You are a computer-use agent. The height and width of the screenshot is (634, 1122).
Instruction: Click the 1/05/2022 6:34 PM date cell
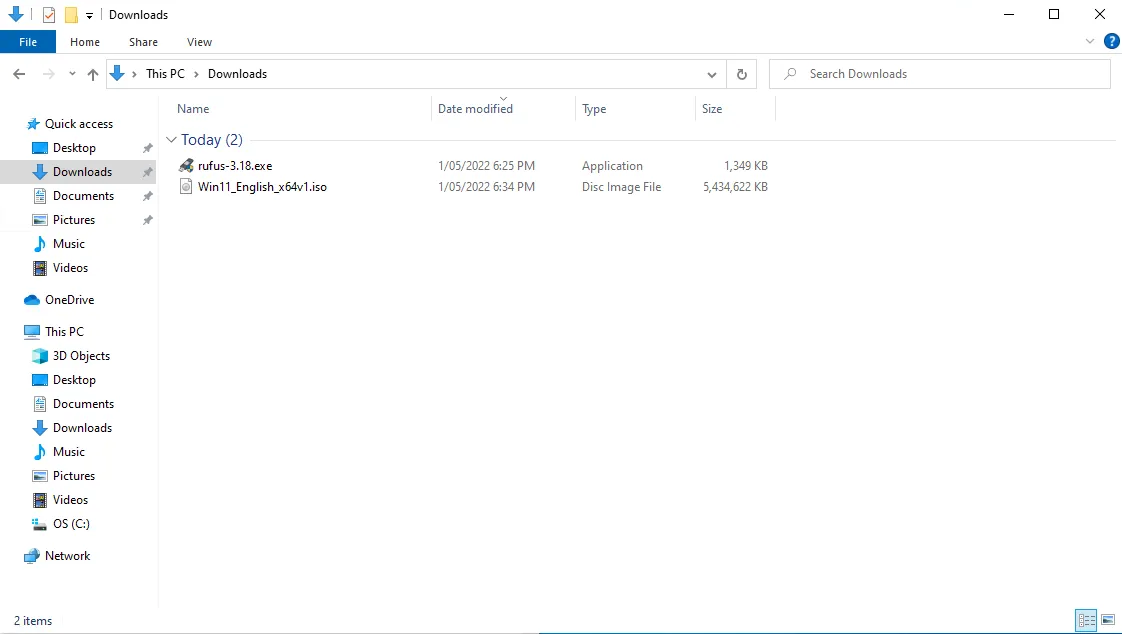pos(487,187)
